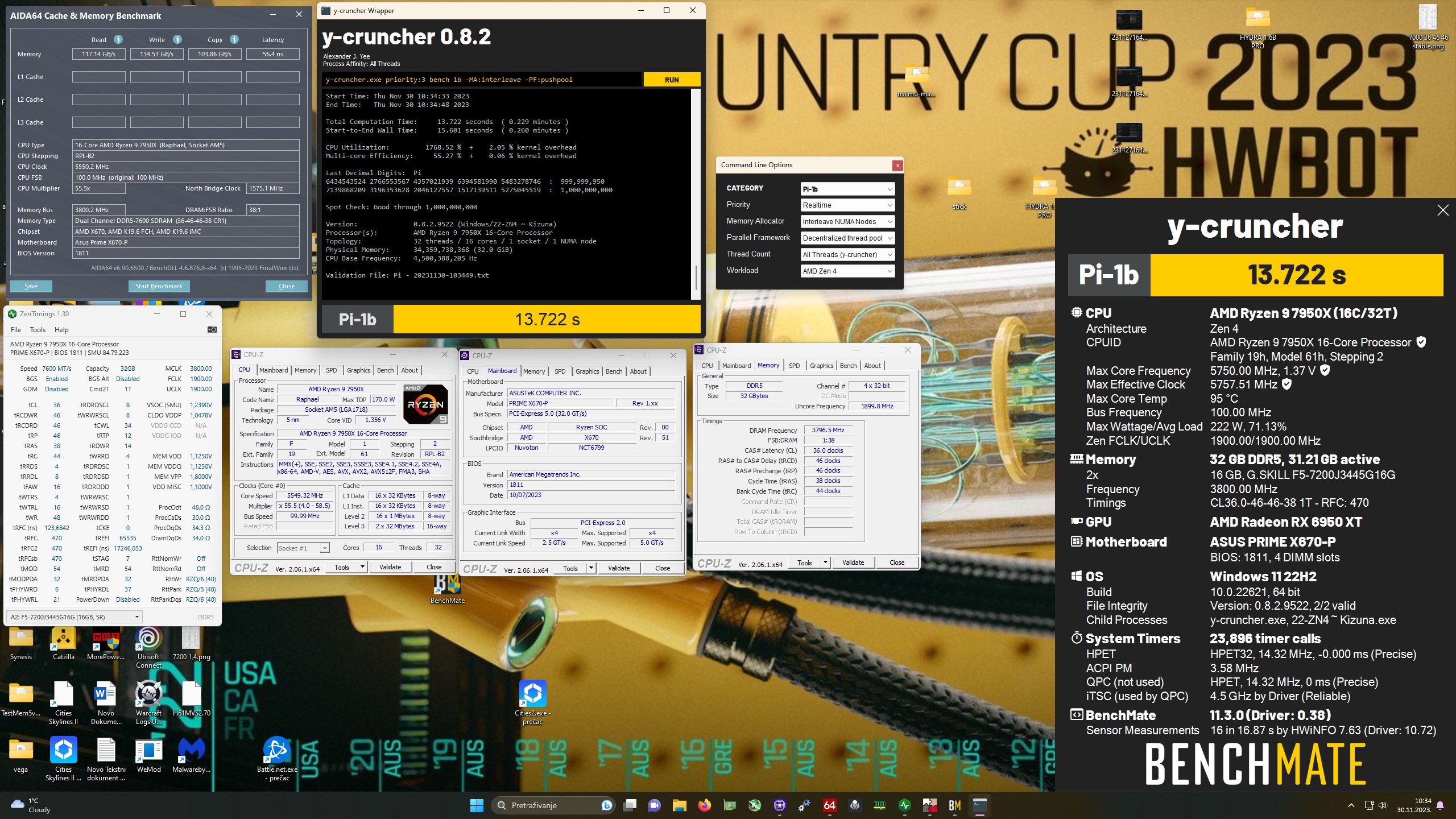Open File Explorer from the taskbar
1456x819 pixels.
680,805
